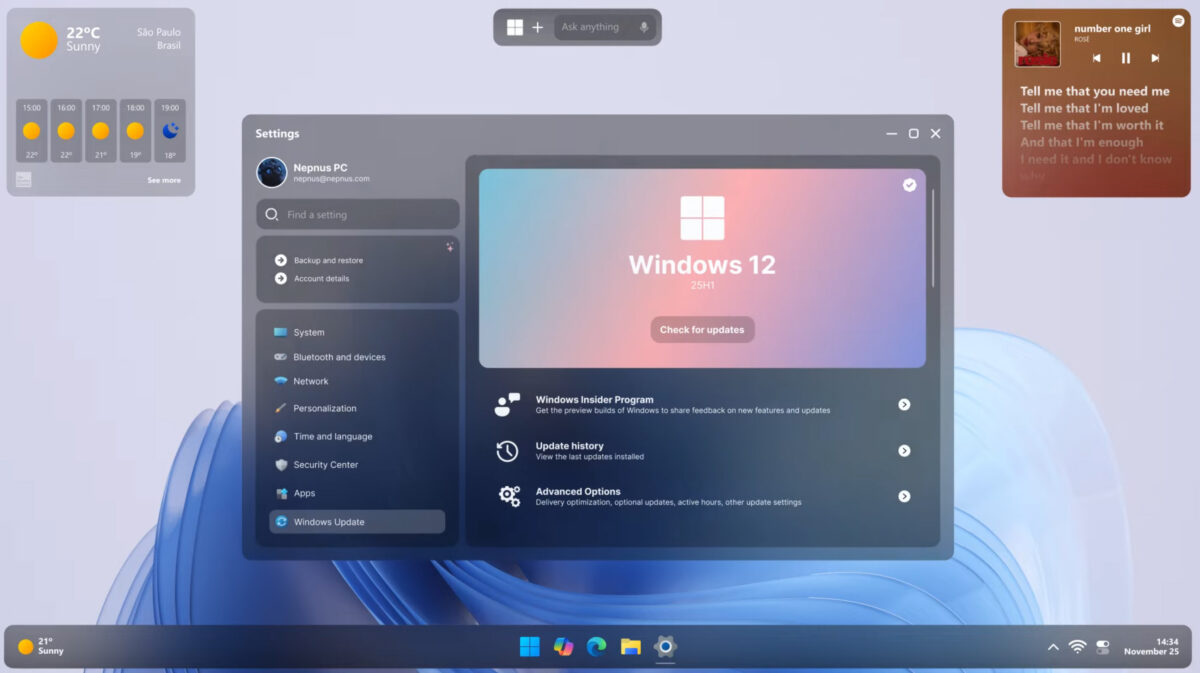Open See more in the weather widget
The width and height of the screenshot is (1200, 673).
click(163, 179)
